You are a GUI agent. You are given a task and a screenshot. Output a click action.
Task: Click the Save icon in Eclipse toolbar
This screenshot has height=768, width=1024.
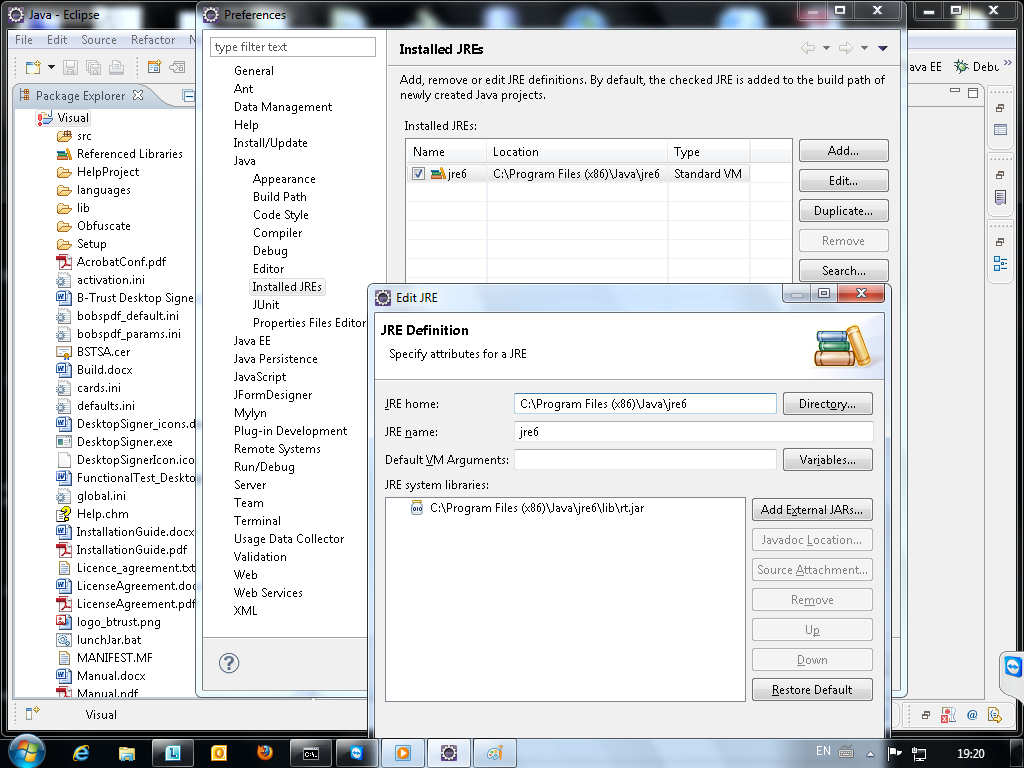pos(71,67)
